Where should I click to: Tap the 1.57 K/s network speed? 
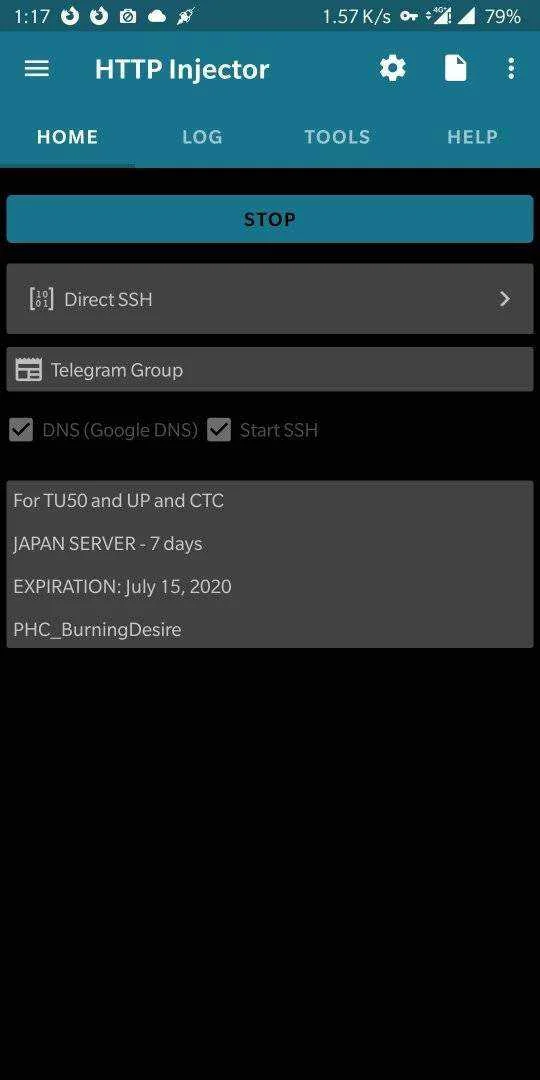(357, 17)
